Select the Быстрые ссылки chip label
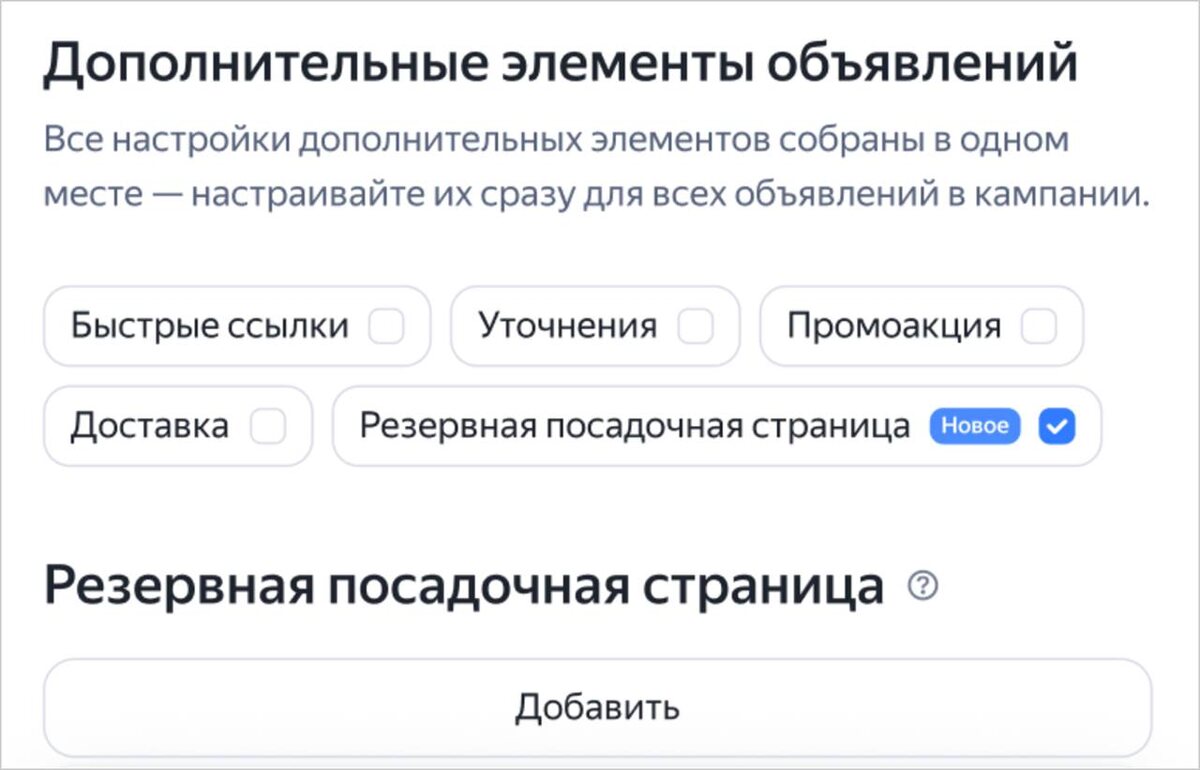 210,327
